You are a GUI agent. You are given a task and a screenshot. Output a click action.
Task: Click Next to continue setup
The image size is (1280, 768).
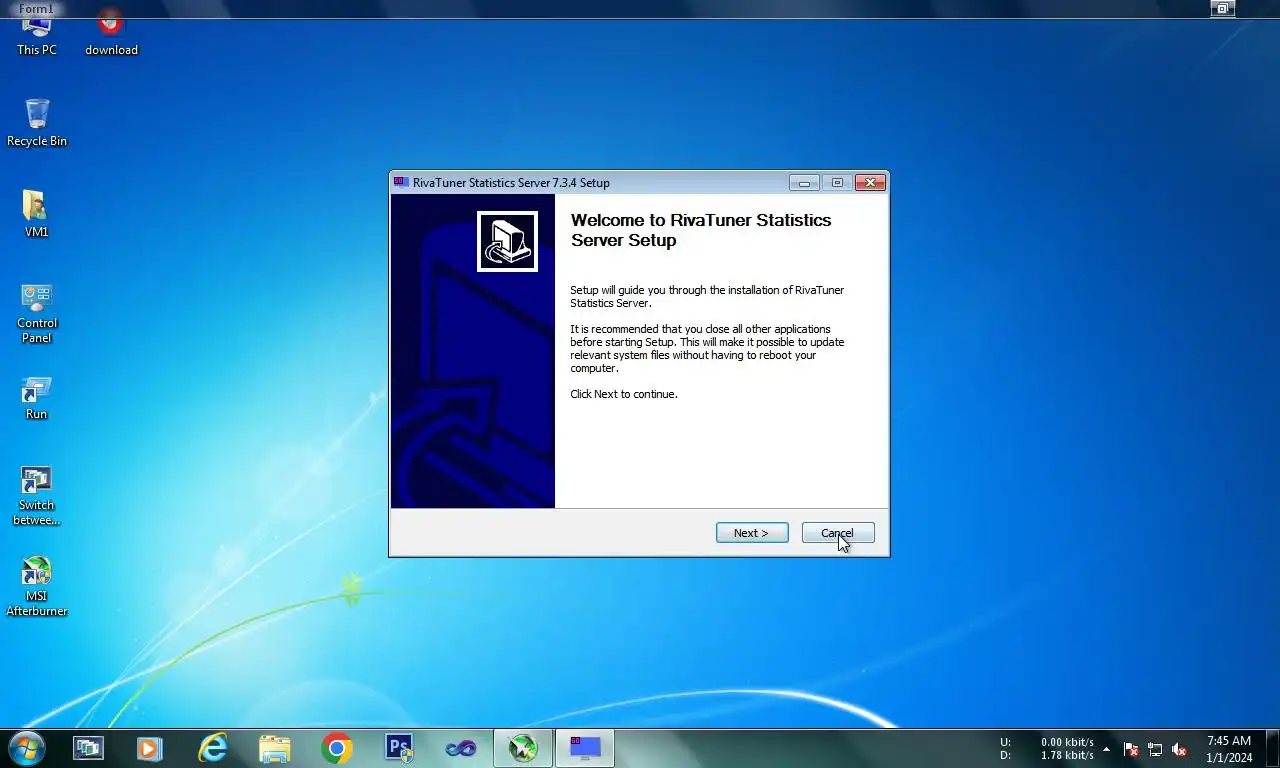click(x=752, y=533)
